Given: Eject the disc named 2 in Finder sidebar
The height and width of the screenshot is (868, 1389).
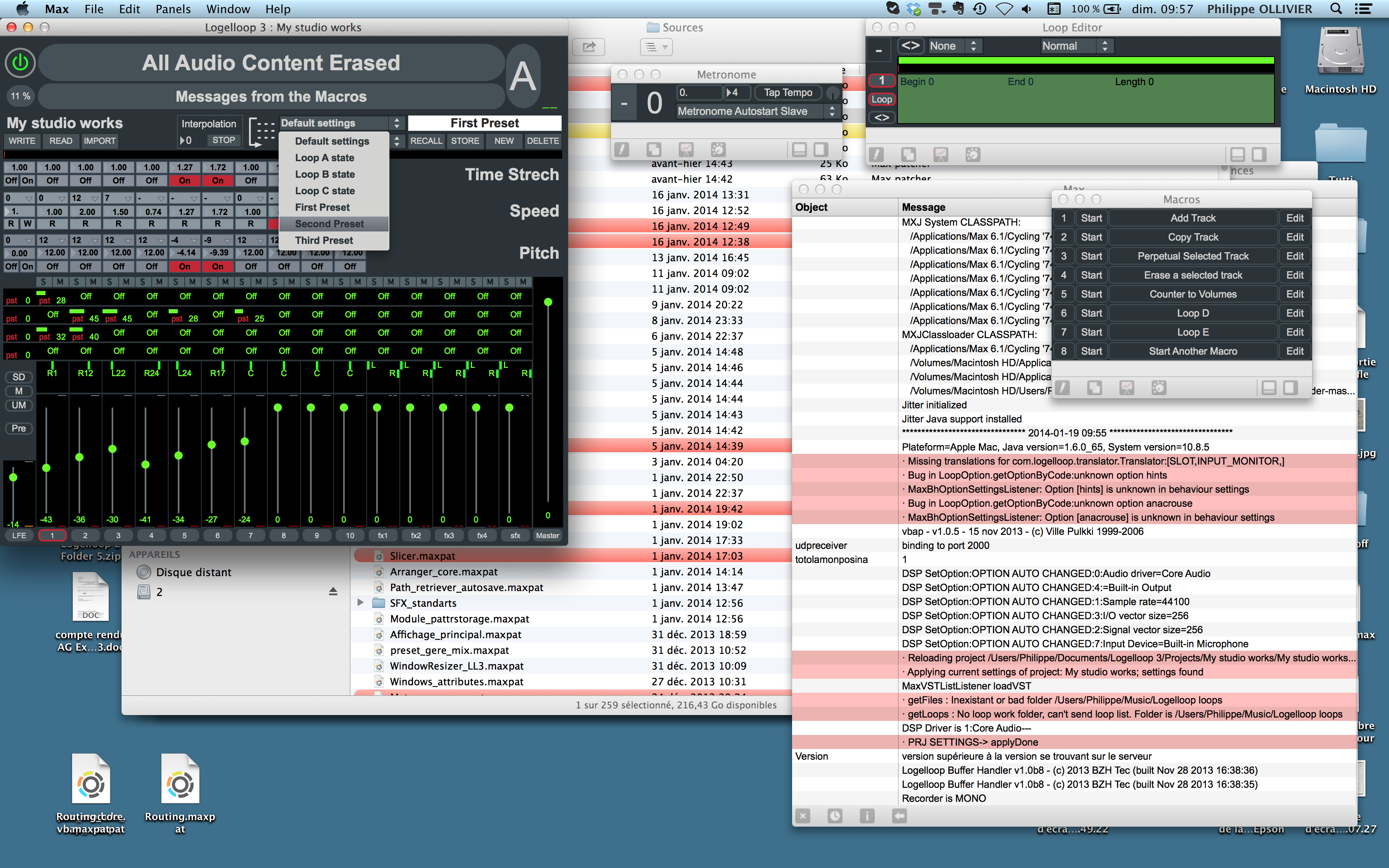Looking at the screenshot, I should click(x=333, y=591).
